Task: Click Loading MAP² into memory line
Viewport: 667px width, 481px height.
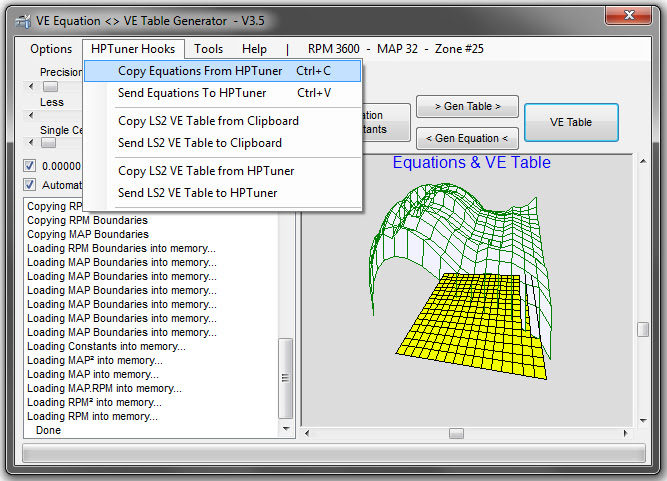Action: (x=94, y=361)
